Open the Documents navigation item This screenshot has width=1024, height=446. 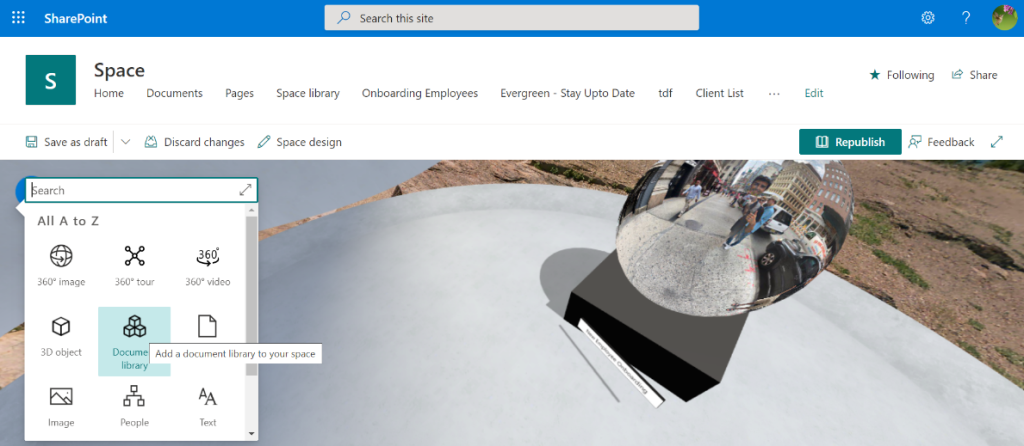(x=174, y=93)
